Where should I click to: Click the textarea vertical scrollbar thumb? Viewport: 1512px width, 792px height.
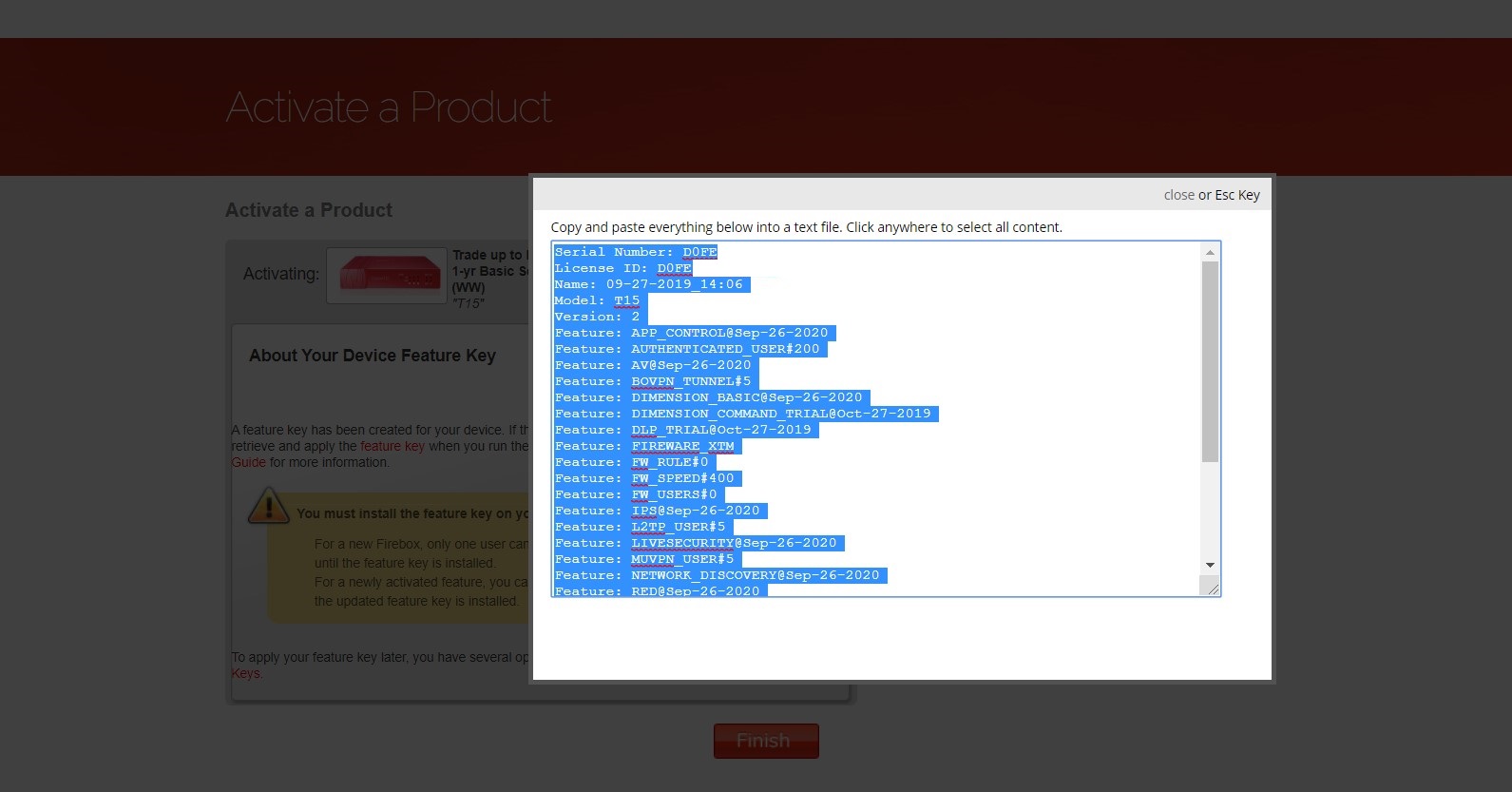point(1210,361)
